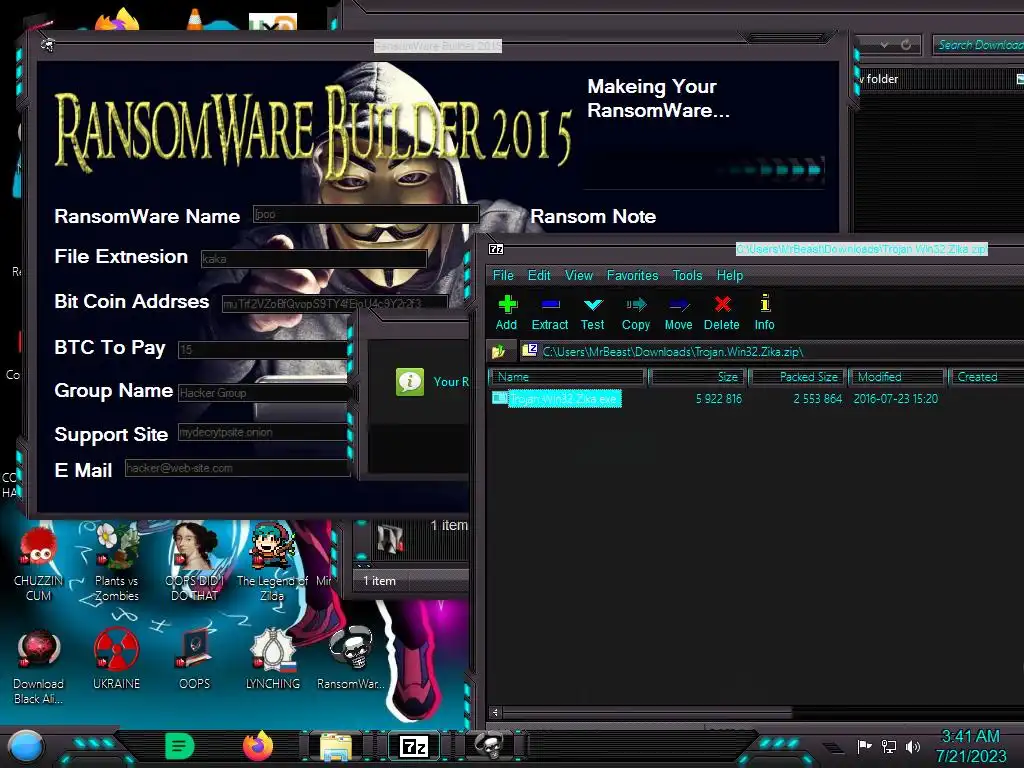Click the RansomWare Name input field
Screen dimensions: 1024x768
(365, 214)
